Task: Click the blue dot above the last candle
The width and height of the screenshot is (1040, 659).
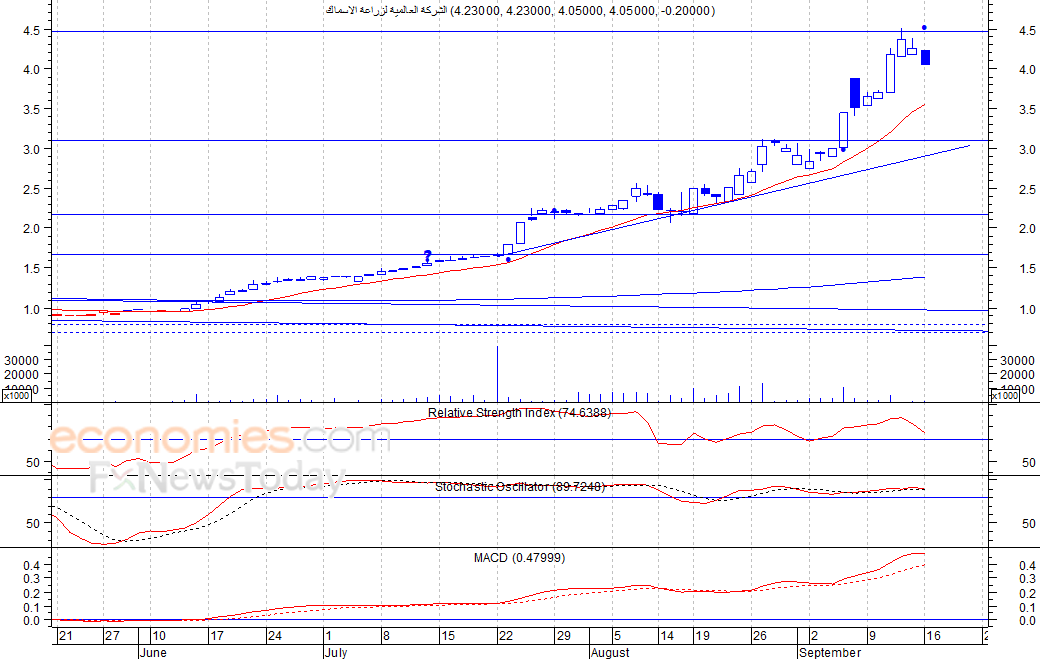Action: (925, 28)
